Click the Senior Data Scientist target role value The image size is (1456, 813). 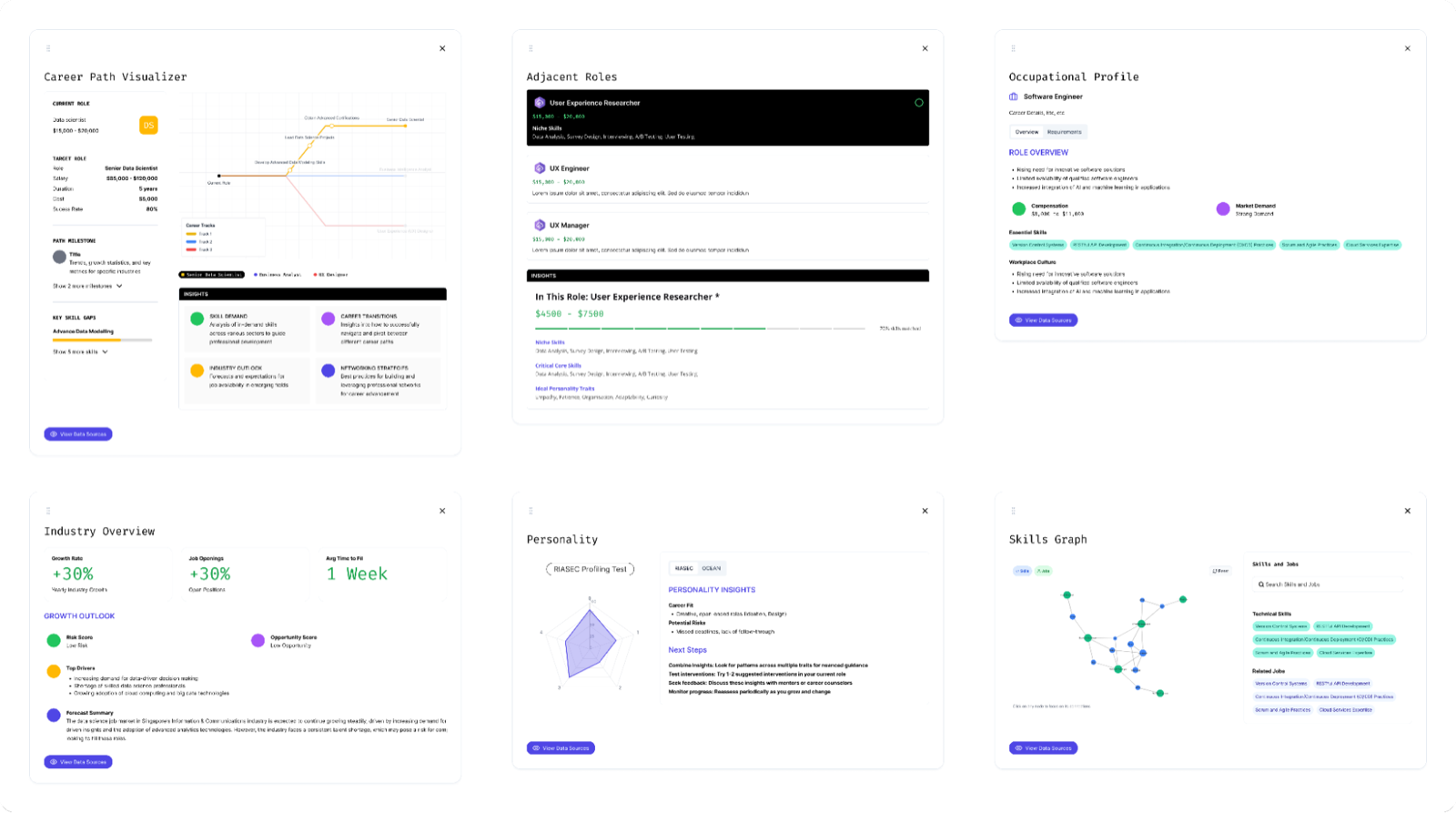point(131,168)
